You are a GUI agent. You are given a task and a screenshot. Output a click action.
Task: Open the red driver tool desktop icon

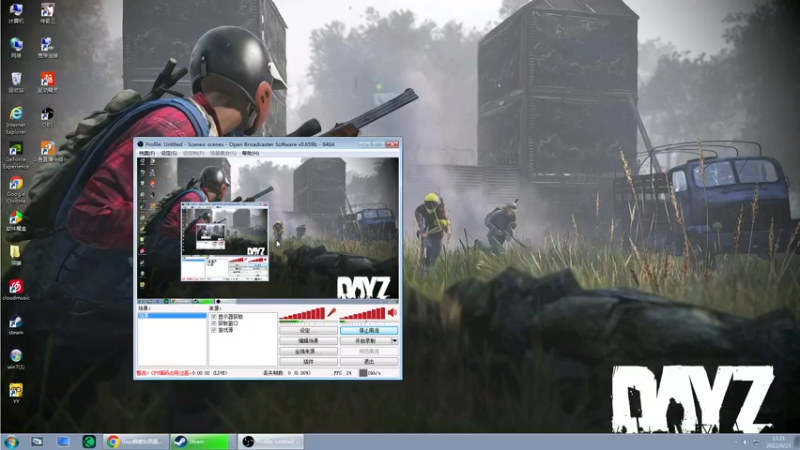pos(47,83)
